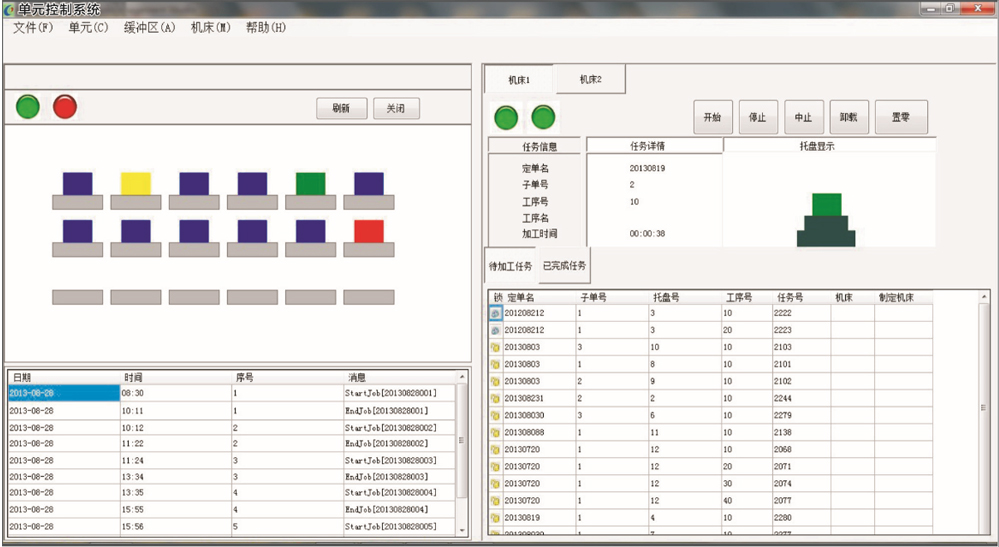The image size is (999, 547).
Task: Click the red pallet in the buffer grid
Action: tap(369, 231)
